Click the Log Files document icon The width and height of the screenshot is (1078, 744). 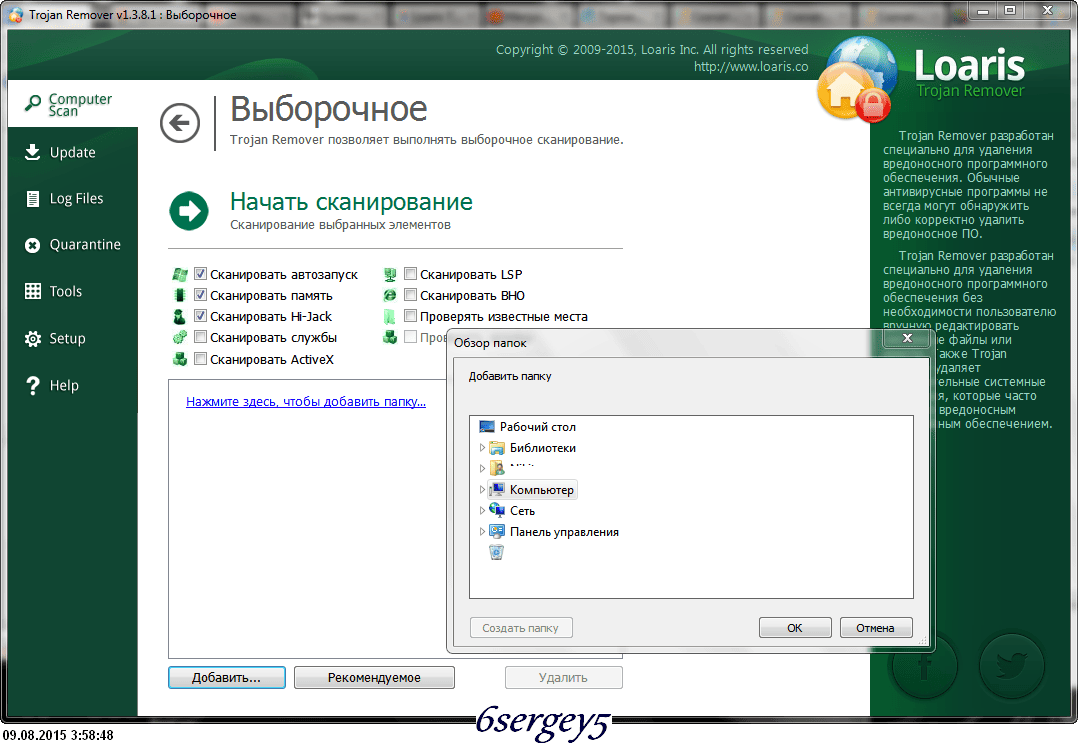coord(32,199)
